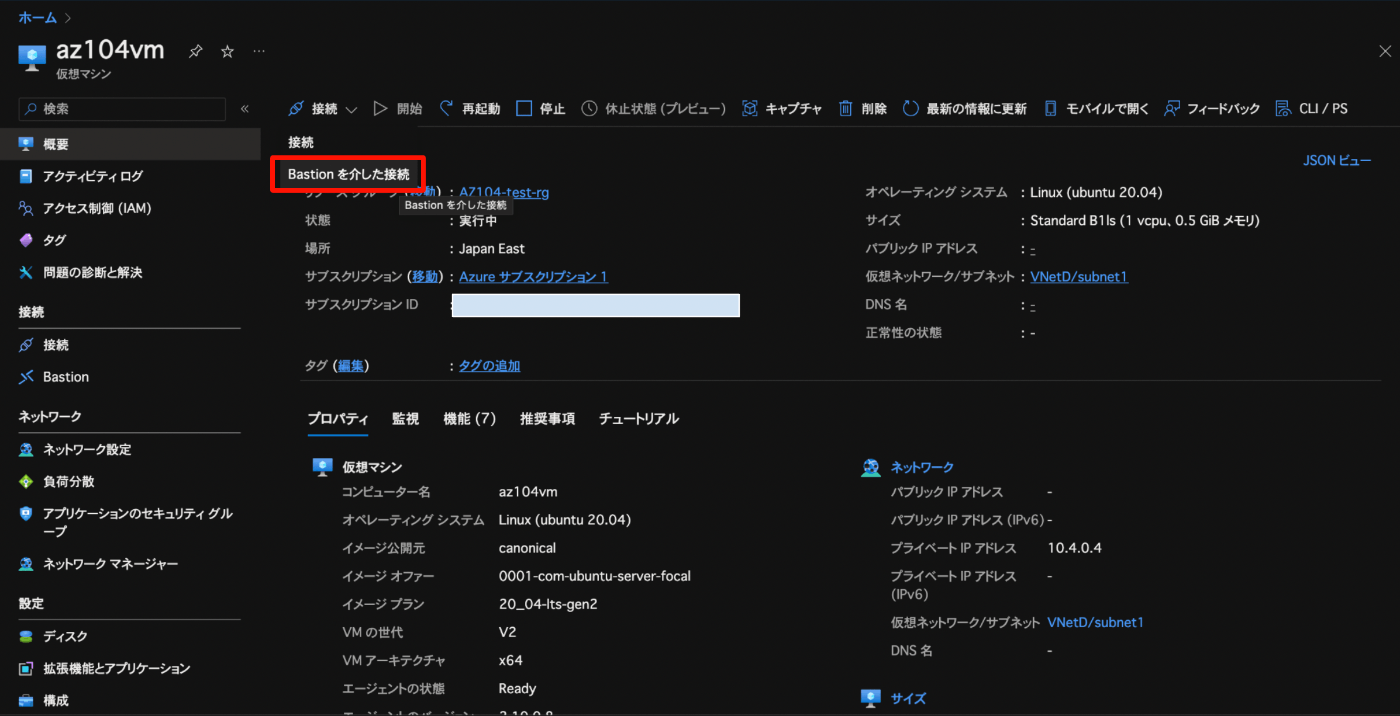Image resolution: width=1400 pixels, height=716 pixels.
Task: Click the キャプチャ capture button
Action: (782, 109)
